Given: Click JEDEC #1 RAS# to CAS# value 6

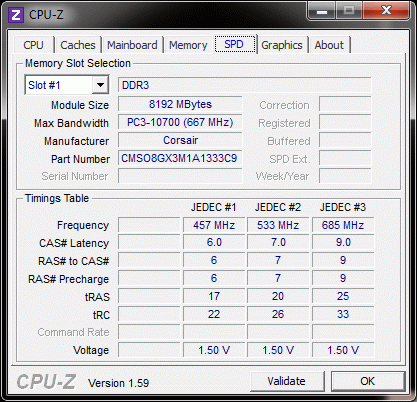Looking at the screenshot, I should click(214, 260).
